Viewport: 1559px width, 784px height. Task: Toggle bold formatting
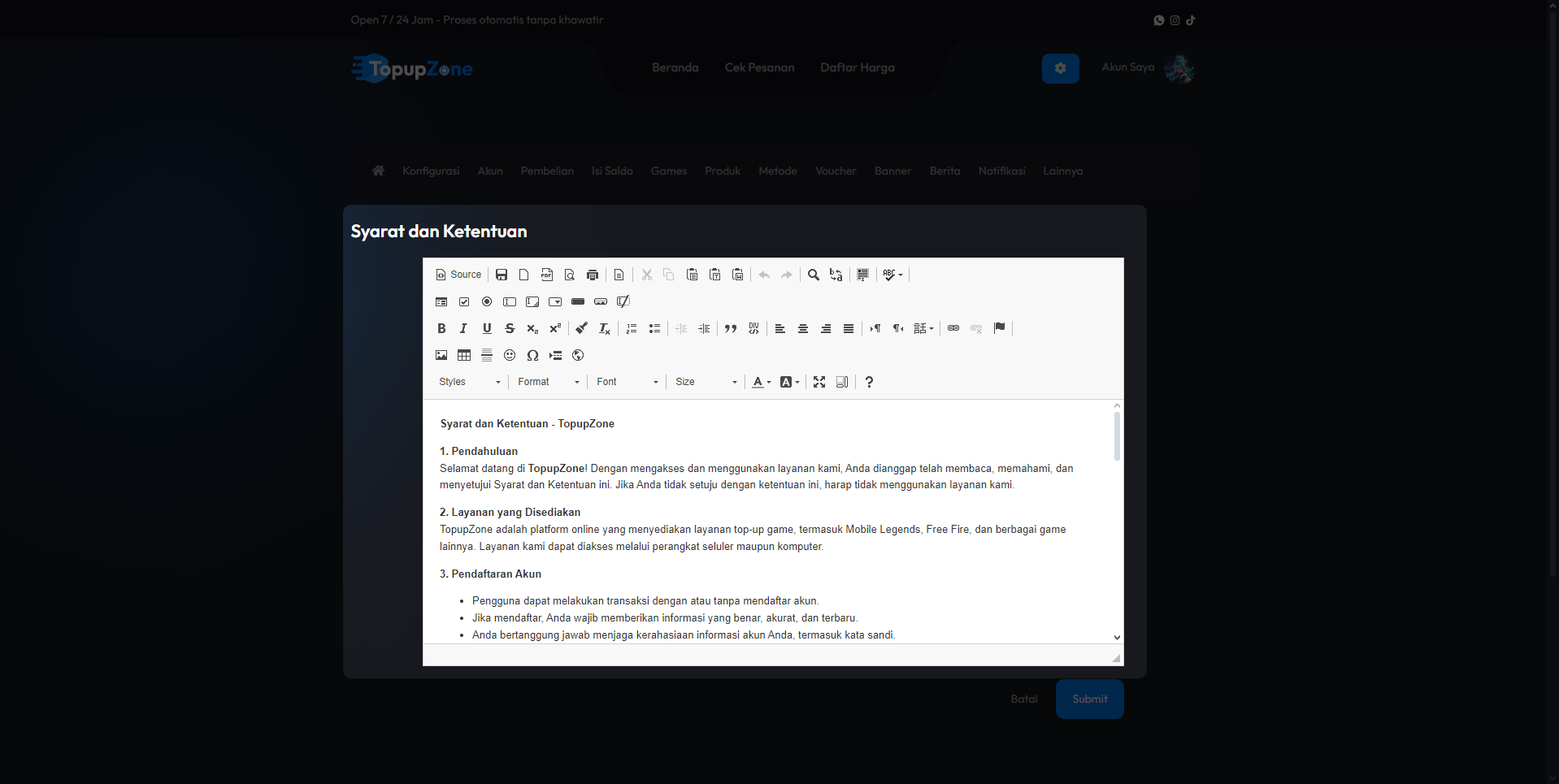(x=441, y=328)
